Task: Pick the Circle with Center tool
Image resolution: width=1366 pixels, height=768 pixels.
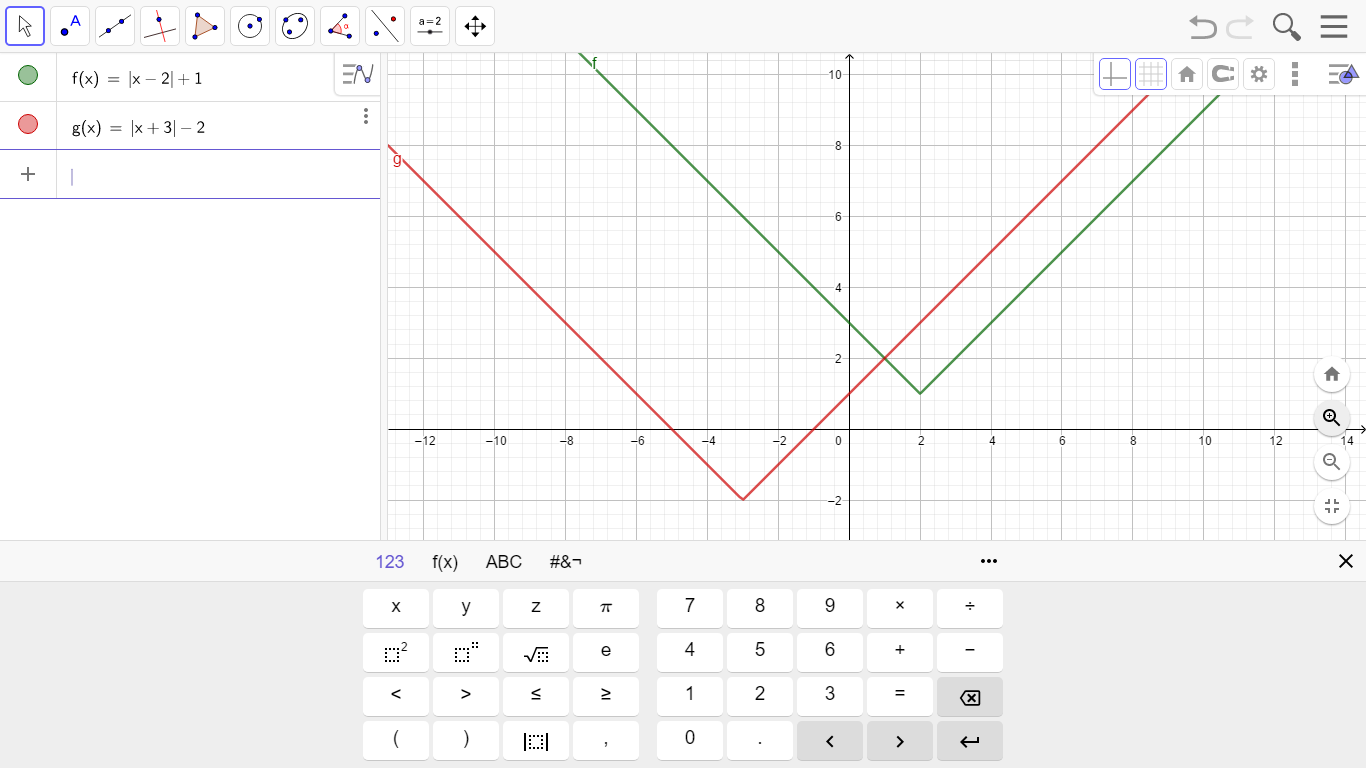Action: coord(250,26)
